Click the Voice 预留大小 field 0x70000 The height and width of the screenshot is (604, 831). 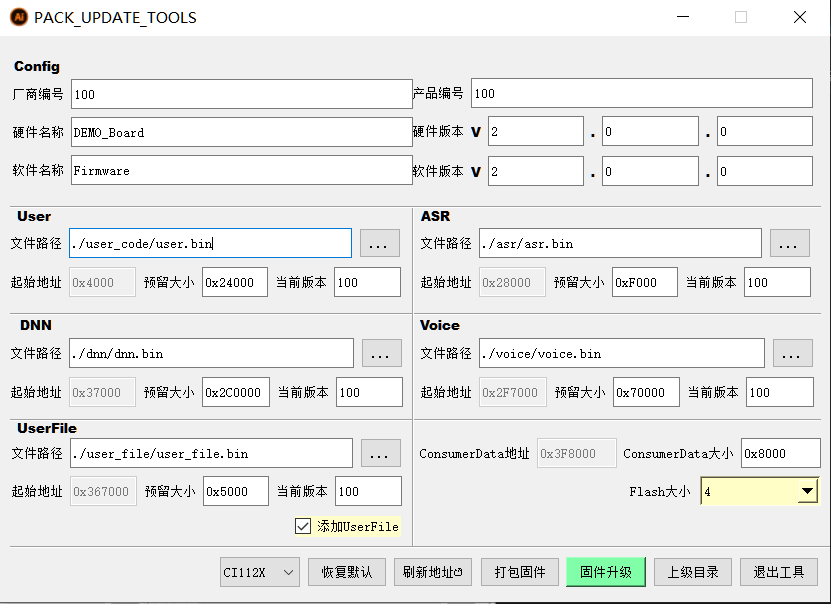[x=646, y=392]
